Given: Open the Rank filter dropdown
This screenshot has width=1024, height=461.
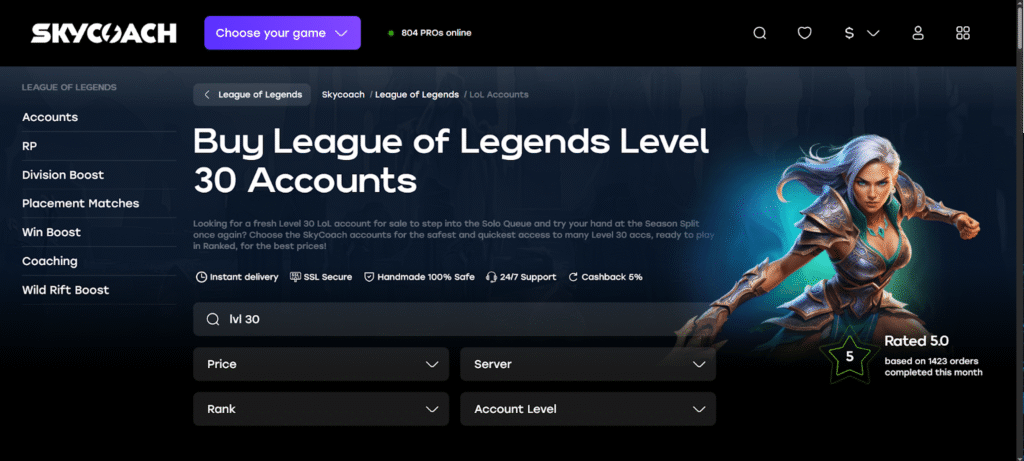Looking at the screenshot, I should click(x=321, y=409).
